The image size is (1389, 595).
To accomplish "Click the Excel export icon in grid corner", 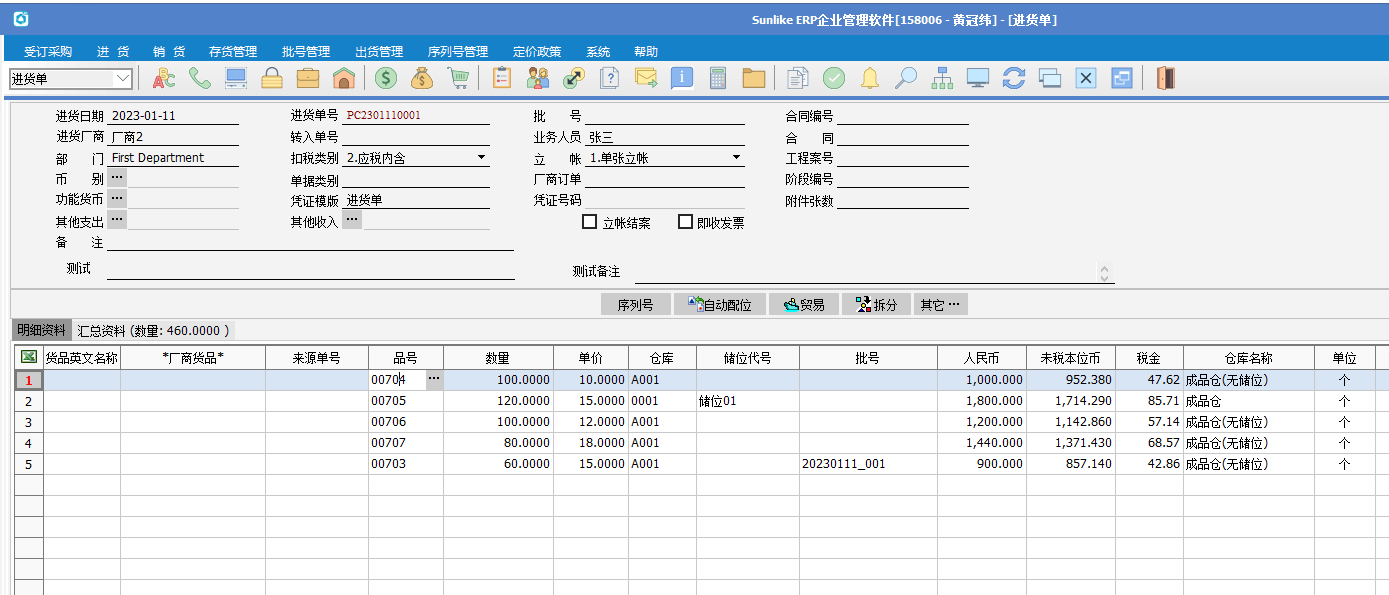I will [x=28, y=357].
